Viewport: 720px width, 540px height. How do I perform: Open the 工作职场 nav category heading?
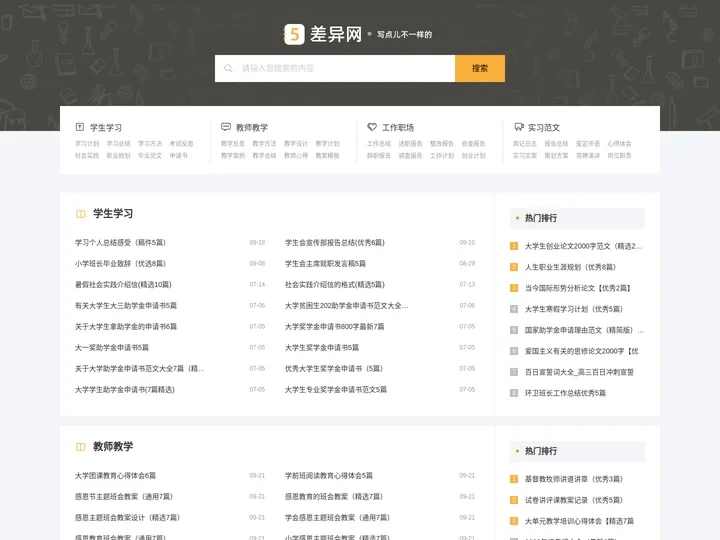[398, 128]
